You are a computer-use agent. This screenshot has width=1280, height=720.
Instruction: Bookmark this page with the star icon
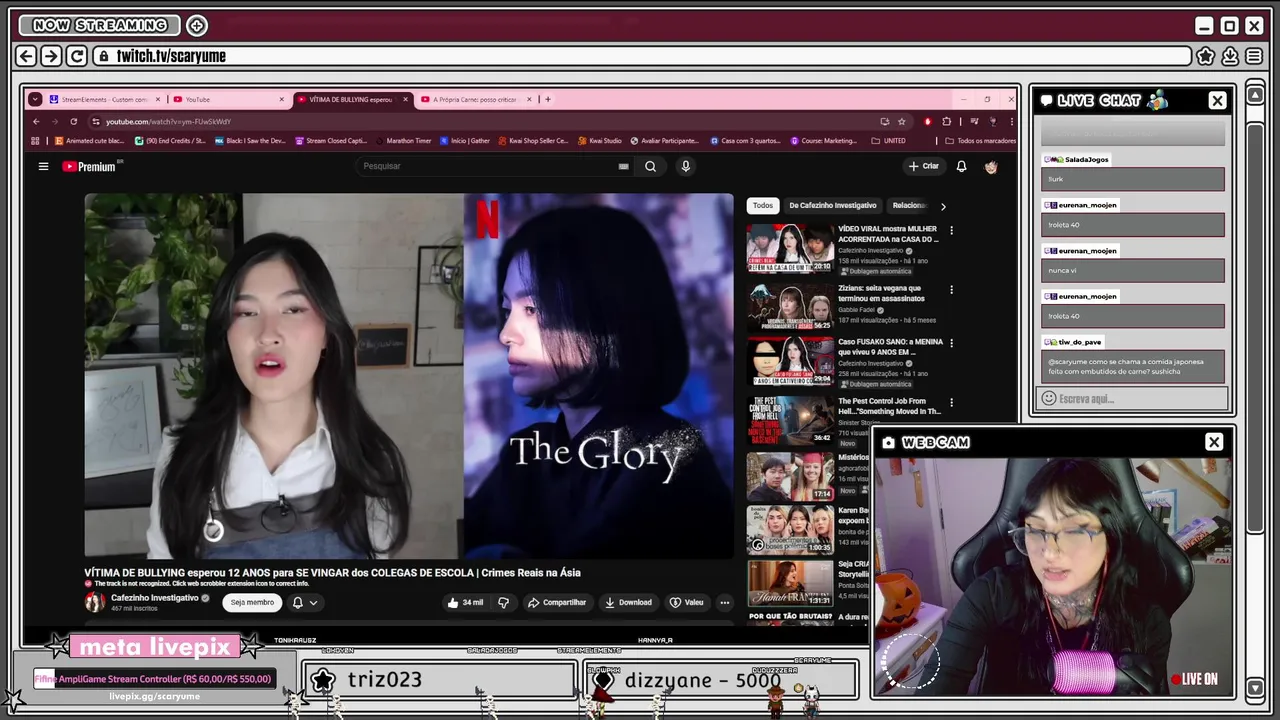901,121
